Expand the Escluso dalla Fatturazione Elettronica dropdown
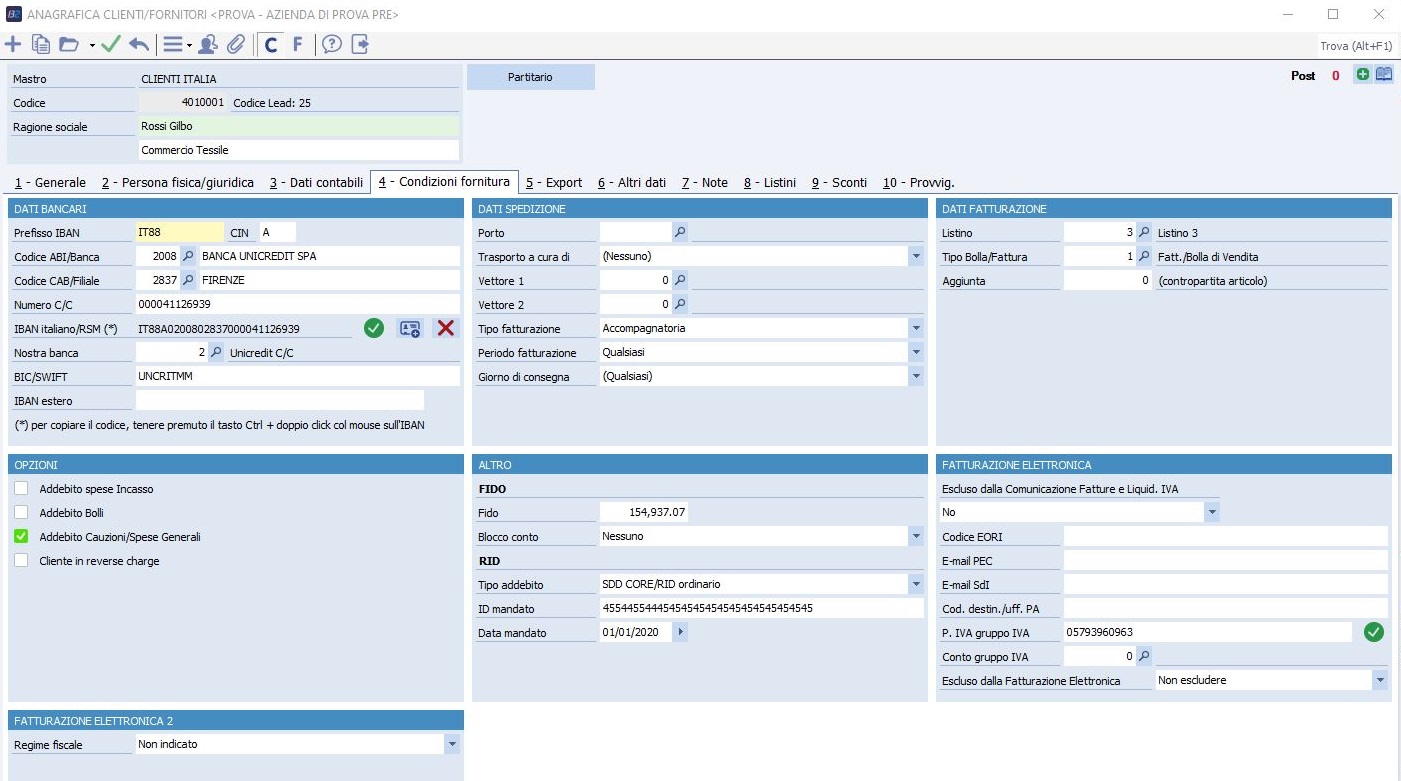 1380,680
